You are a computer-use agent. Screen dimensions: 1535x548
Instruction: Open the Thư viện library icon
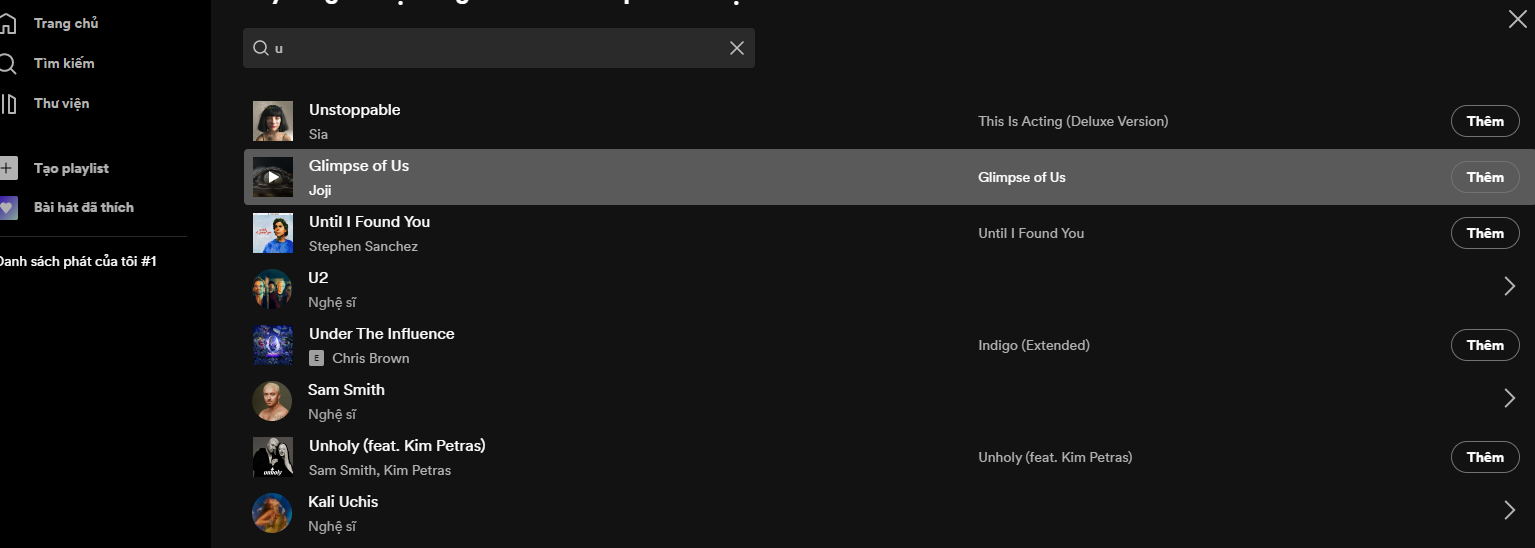[x=8, y=104]
